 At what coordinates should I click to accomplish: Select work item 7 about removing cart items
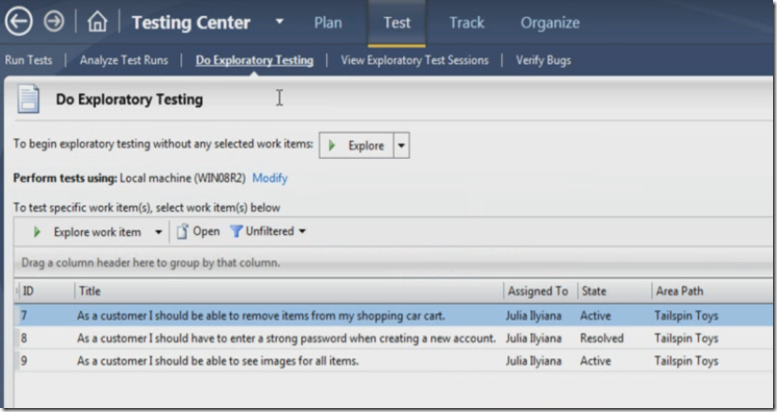(x=393, y=315)
